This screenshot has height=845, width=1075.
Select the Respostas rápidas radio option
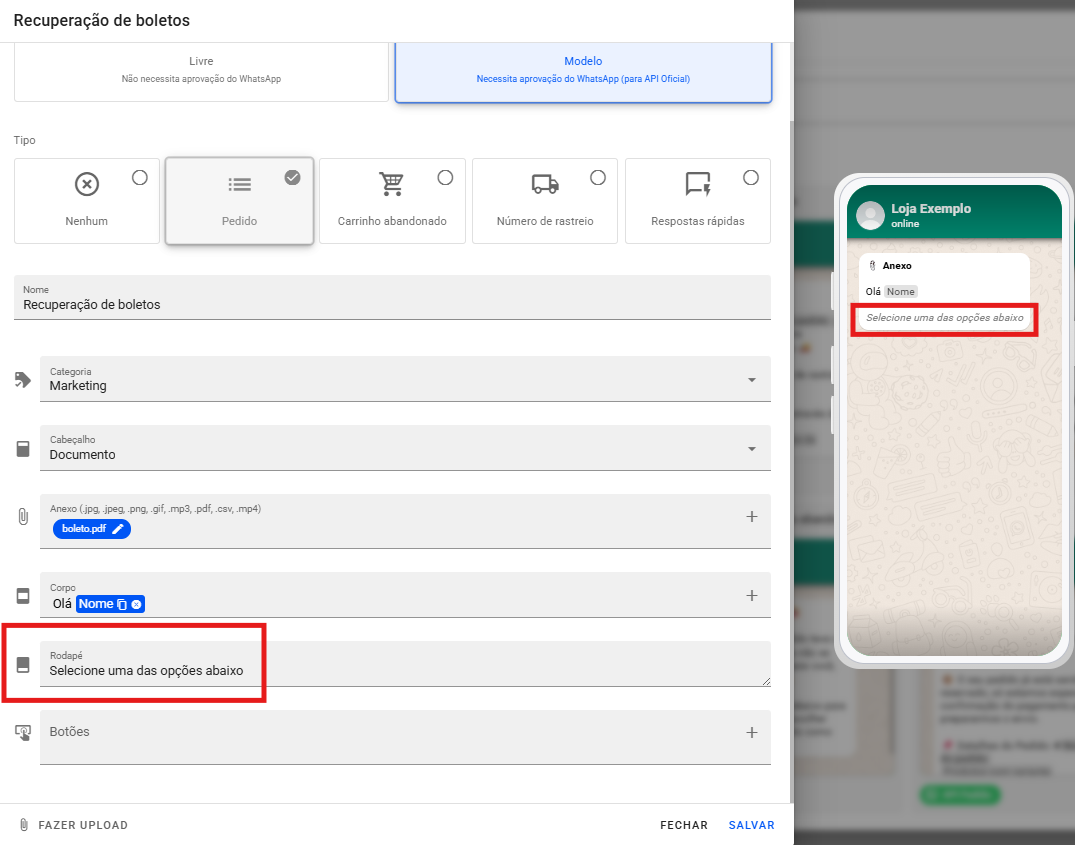(x=751, y=178)
